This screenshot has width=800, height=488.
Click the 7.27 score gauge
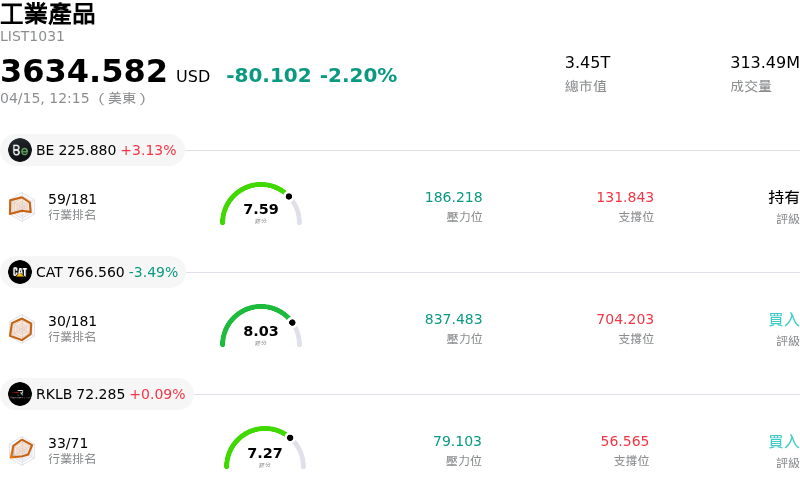tap(265, 449)
